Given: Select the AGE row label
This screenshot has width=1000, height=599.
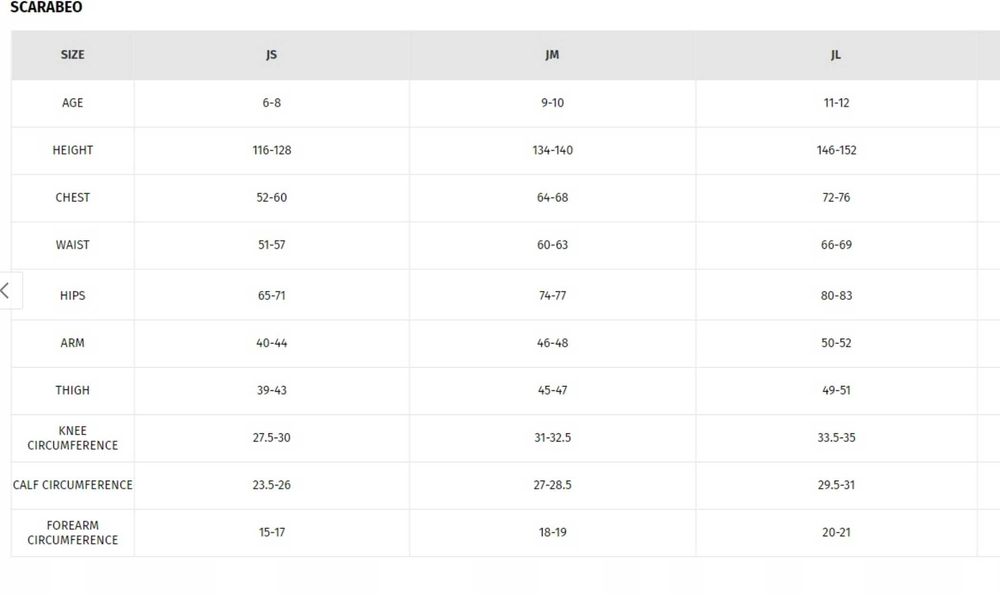Looking at the screenshot, I should pos(73,103).
